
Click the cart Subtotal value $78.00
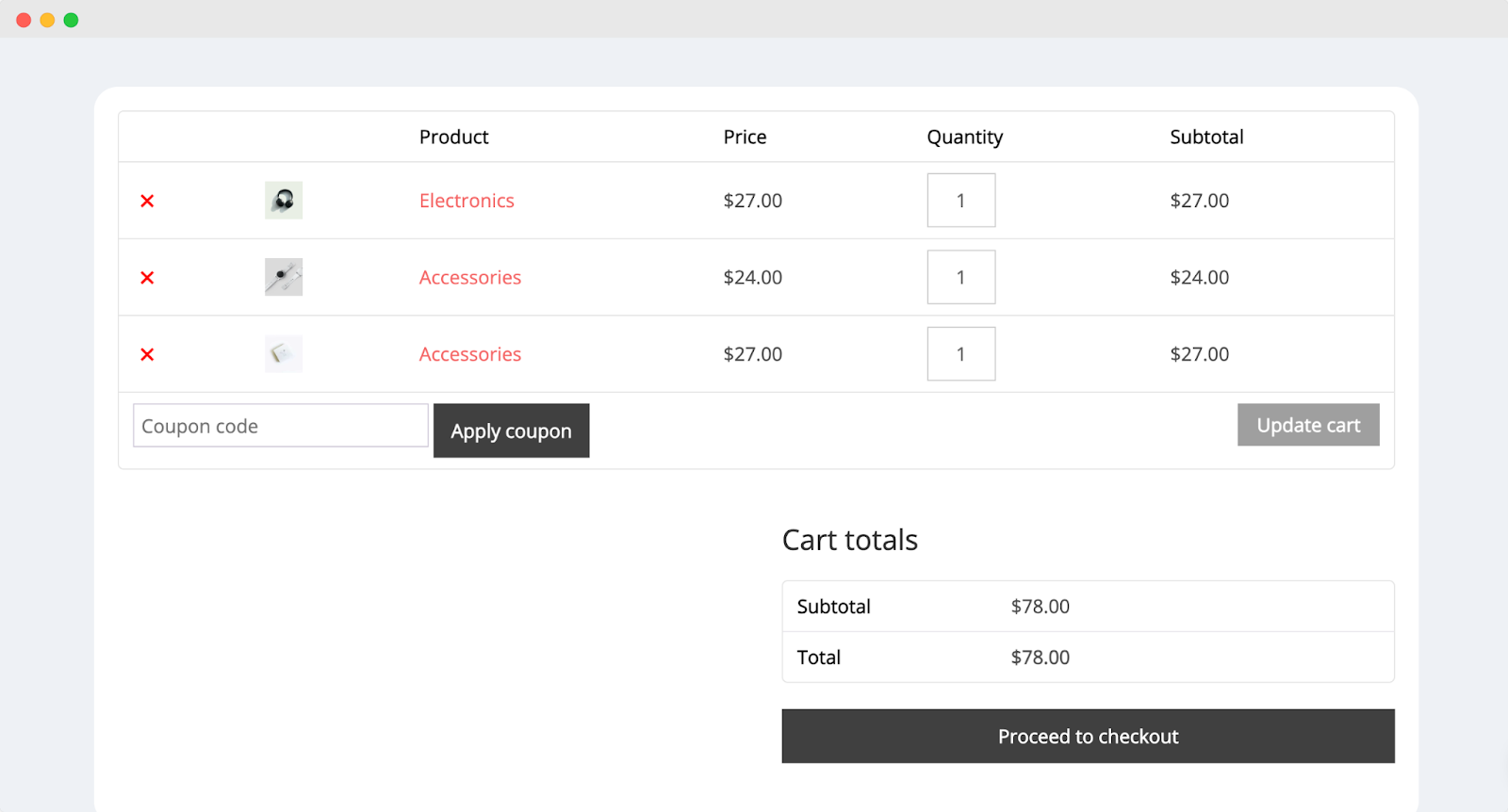click(1041, 607)
